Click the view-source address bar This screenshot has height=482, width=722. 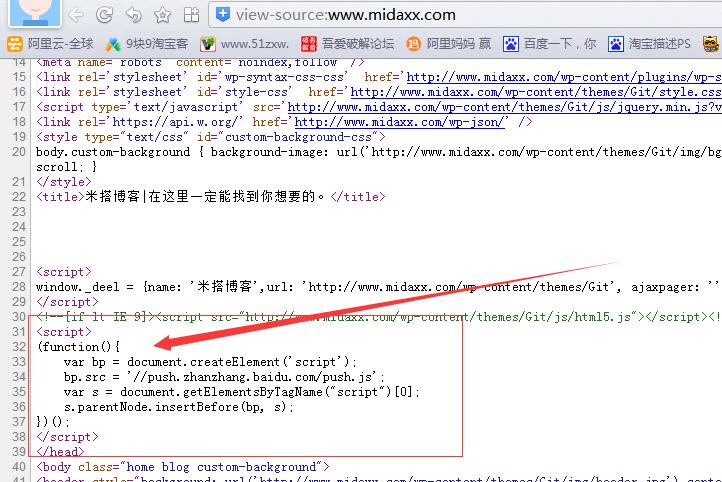(465, 15)
